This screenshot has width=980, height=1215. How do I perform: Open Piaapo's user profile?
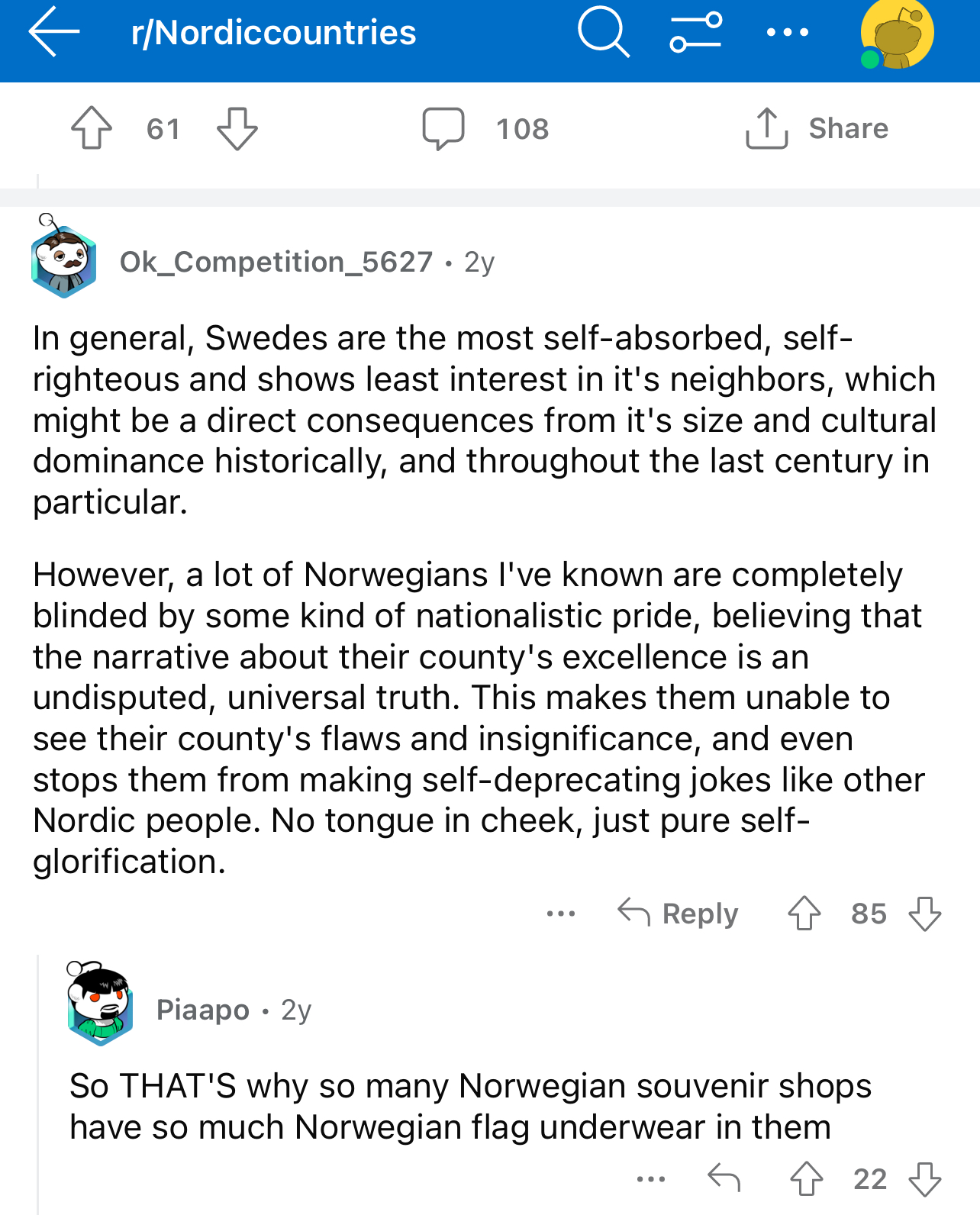203,1010
